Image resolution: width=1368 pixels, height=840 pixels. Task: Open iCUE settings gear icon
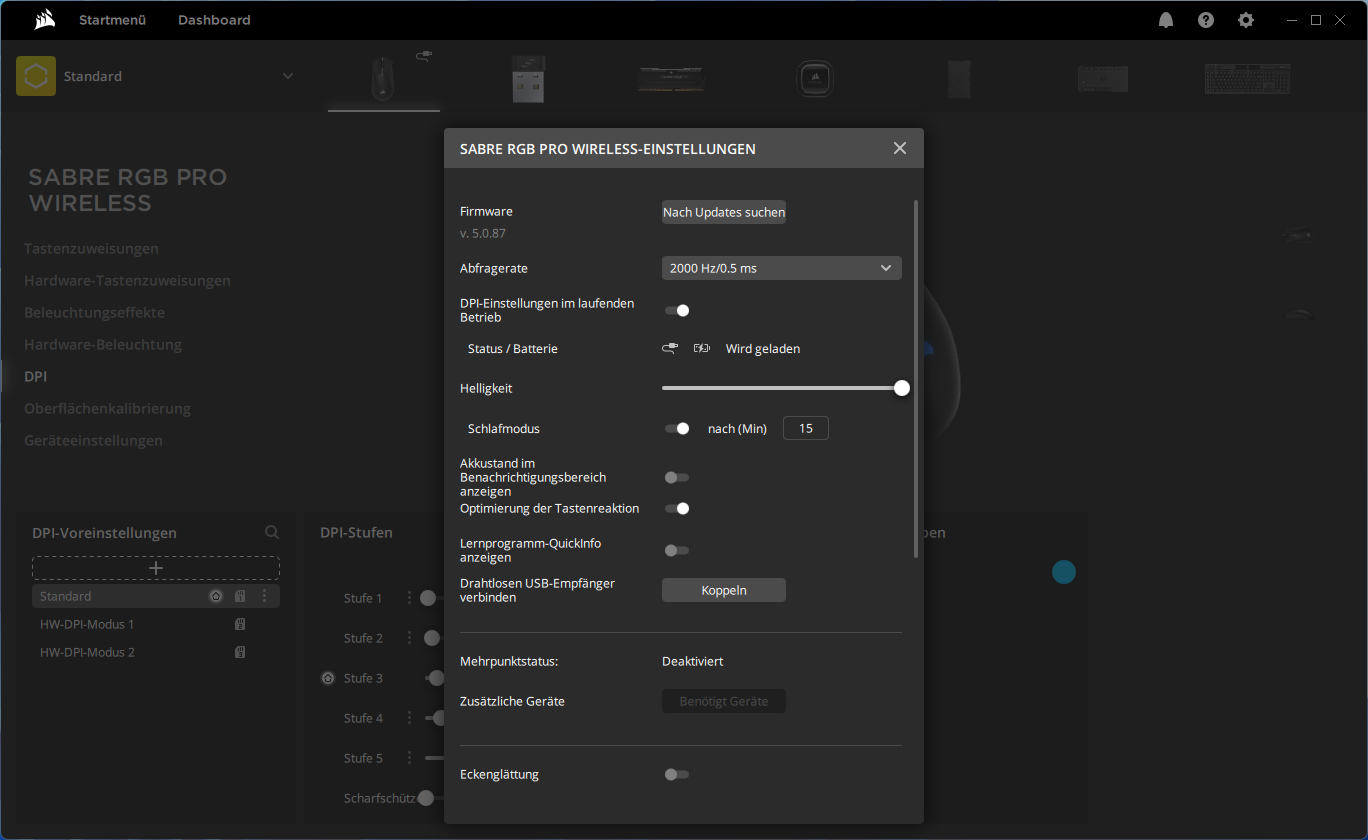pos(1245,20)
